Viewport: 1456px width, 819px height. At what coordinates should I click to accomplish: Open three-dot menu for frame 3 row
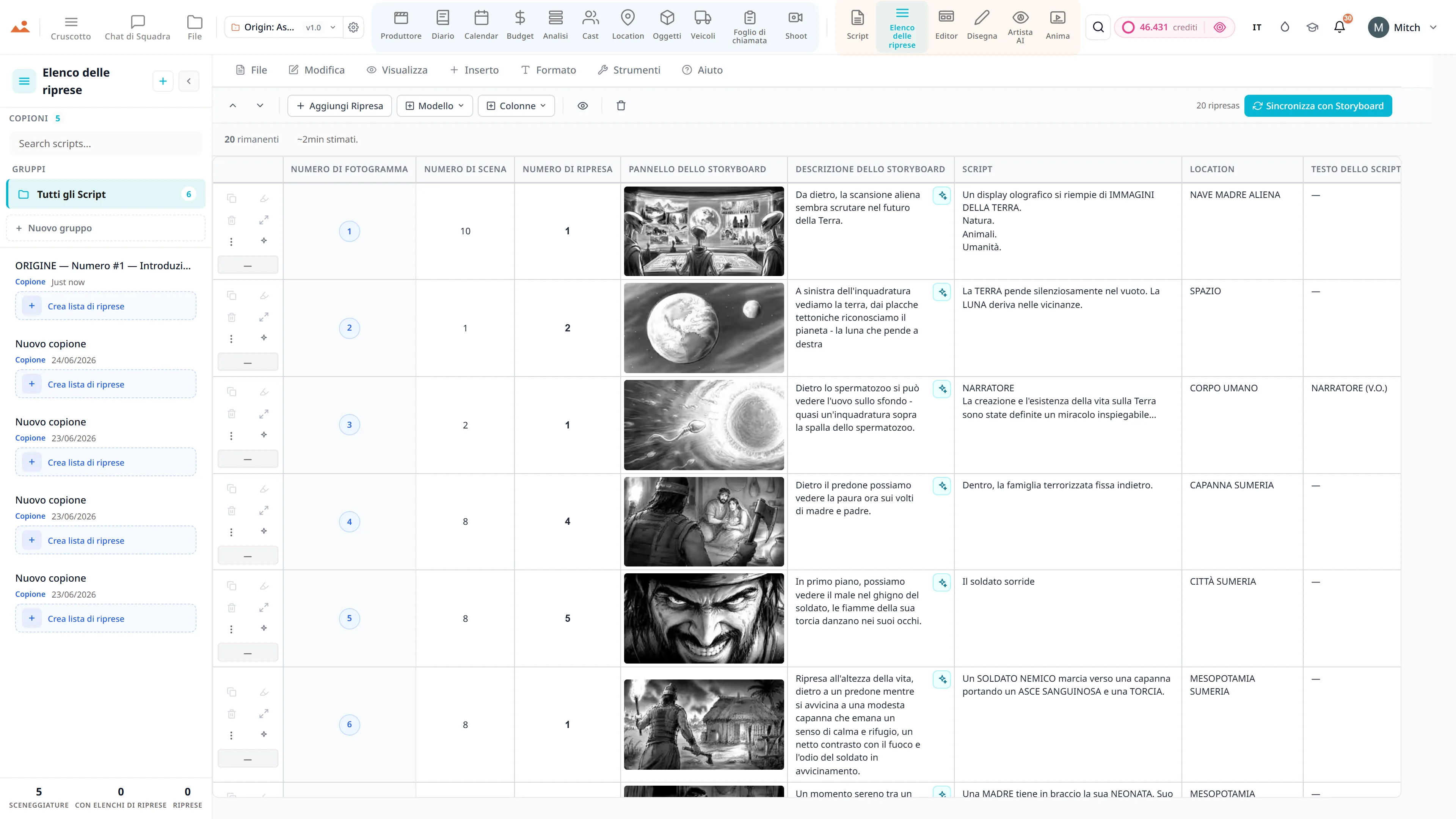231,436
